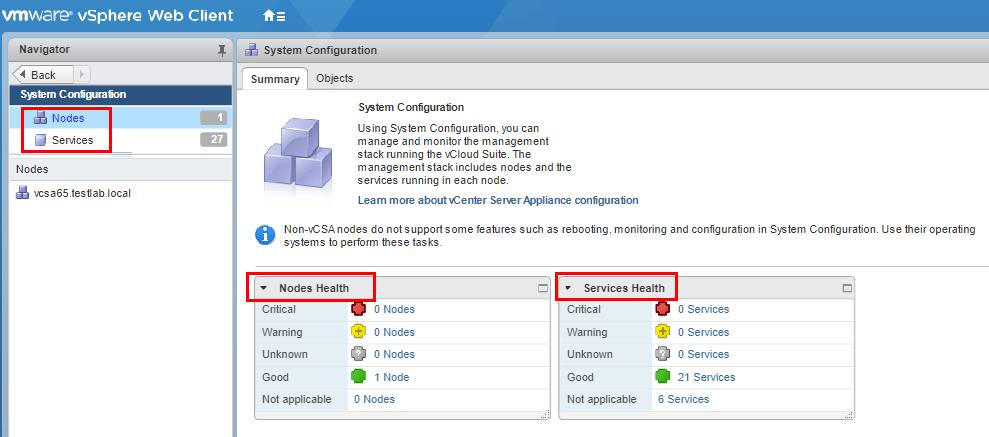Collapse the Services Health section
The image size is (989, 437).
pyautogui.click(x=568, y=288)
